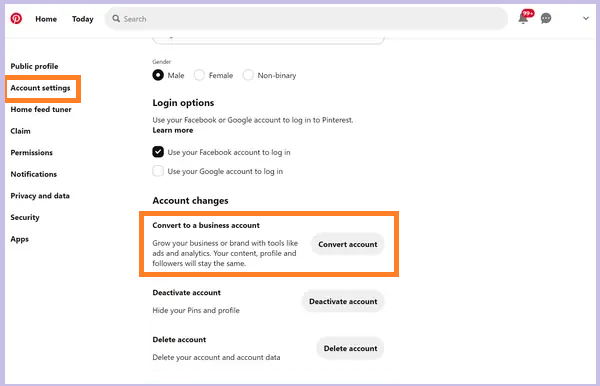
Task: Click the search magnifier icon
Action: coord(116,18)
